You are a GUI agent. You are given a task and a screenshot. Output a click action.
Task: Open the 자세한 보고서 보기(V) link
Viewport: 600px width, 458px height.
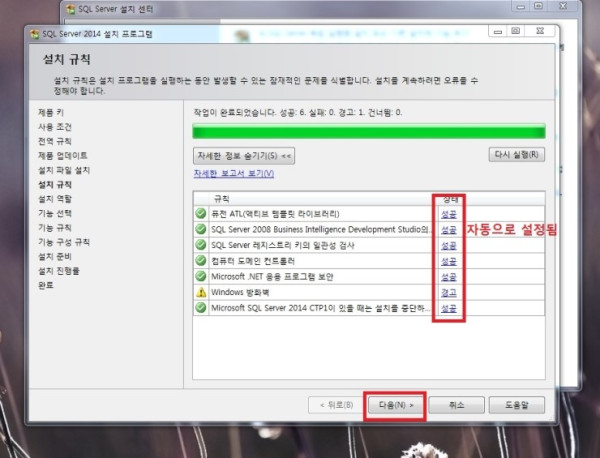click(234, 173)
